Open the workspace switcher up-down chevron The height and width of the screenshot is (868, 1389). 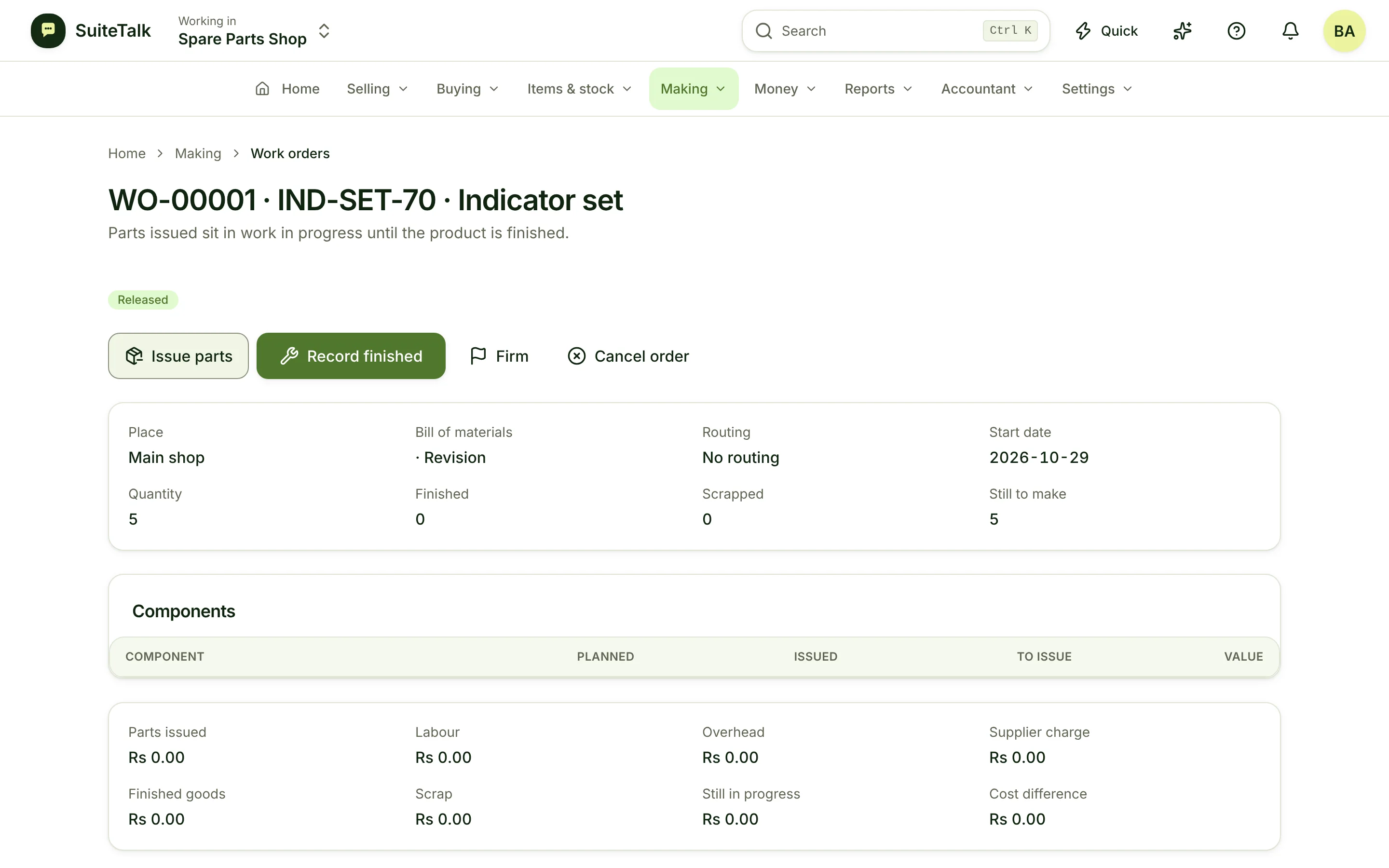(324, 31)
